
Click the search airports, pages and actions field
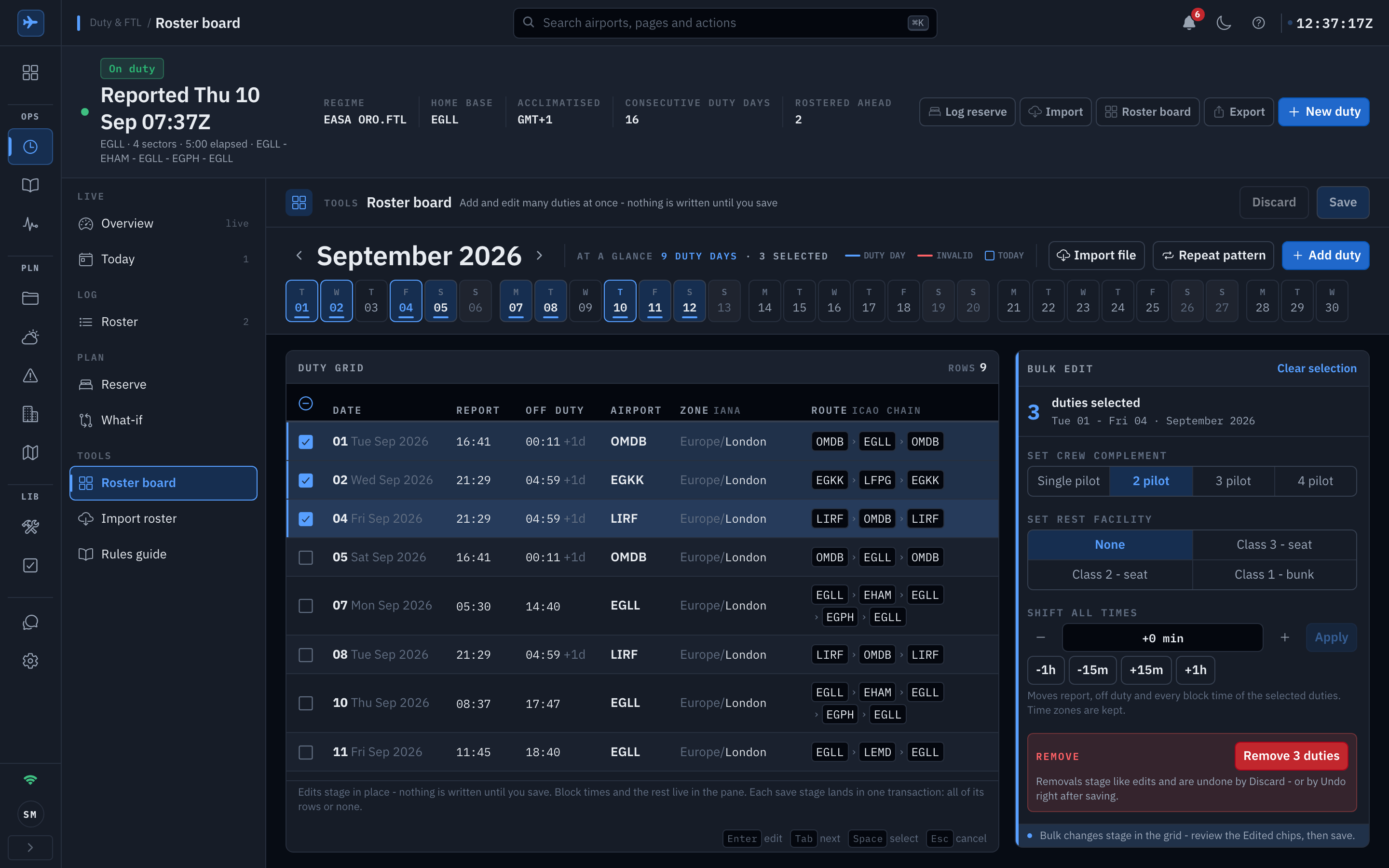click(725, 23)
